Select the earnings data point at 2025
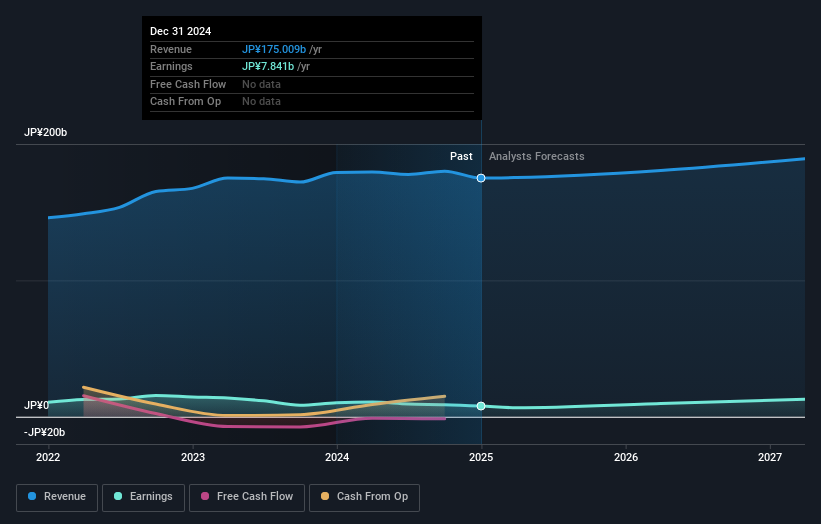The height and width of the screenshot is (524, 821). tap(481, 406)
